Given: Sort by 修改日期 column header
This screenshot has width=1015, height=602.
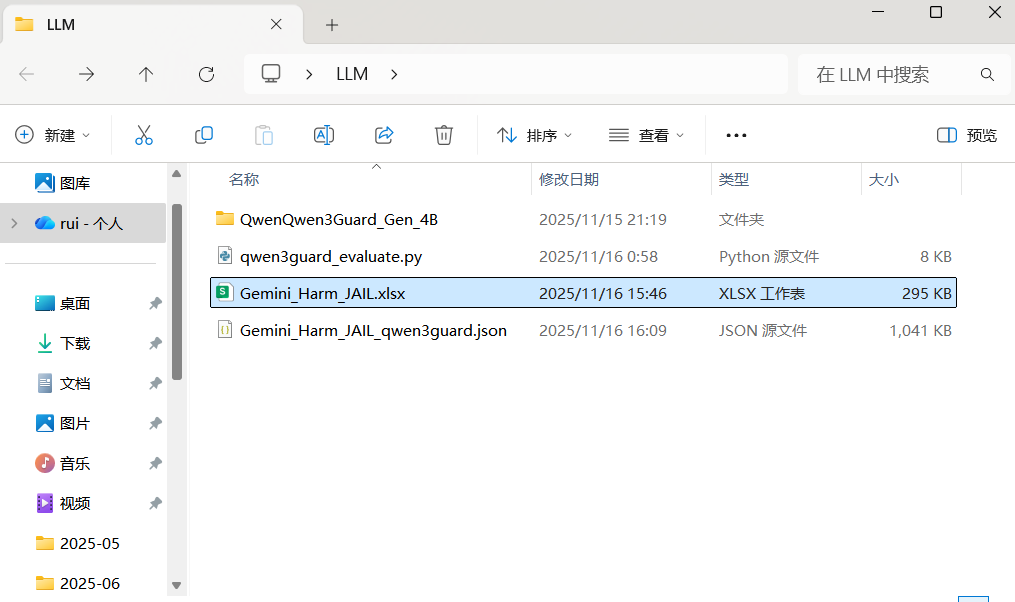Looking at the screenshot, I should pyautogui.click(x=568, y=179).
